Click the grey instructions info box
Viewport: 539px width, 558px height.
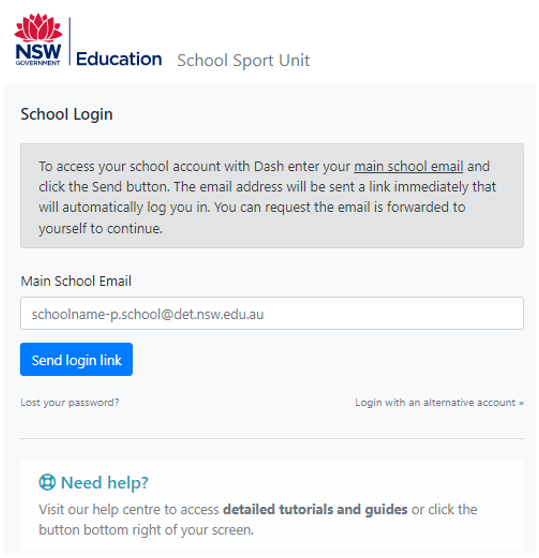(x=272, y=196)
